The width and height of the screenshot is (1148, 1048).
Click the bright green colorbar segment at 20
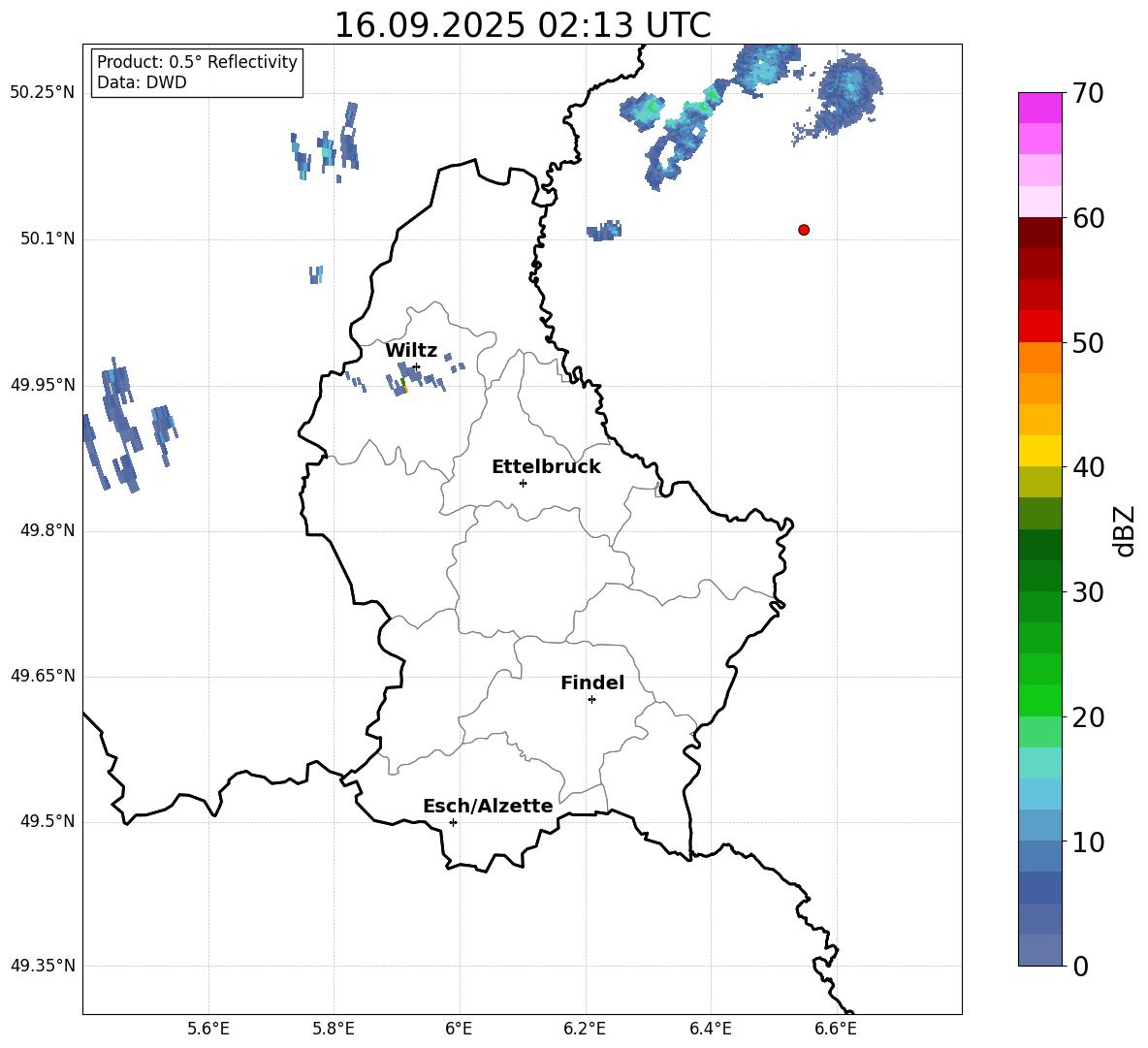point(1039,700)
